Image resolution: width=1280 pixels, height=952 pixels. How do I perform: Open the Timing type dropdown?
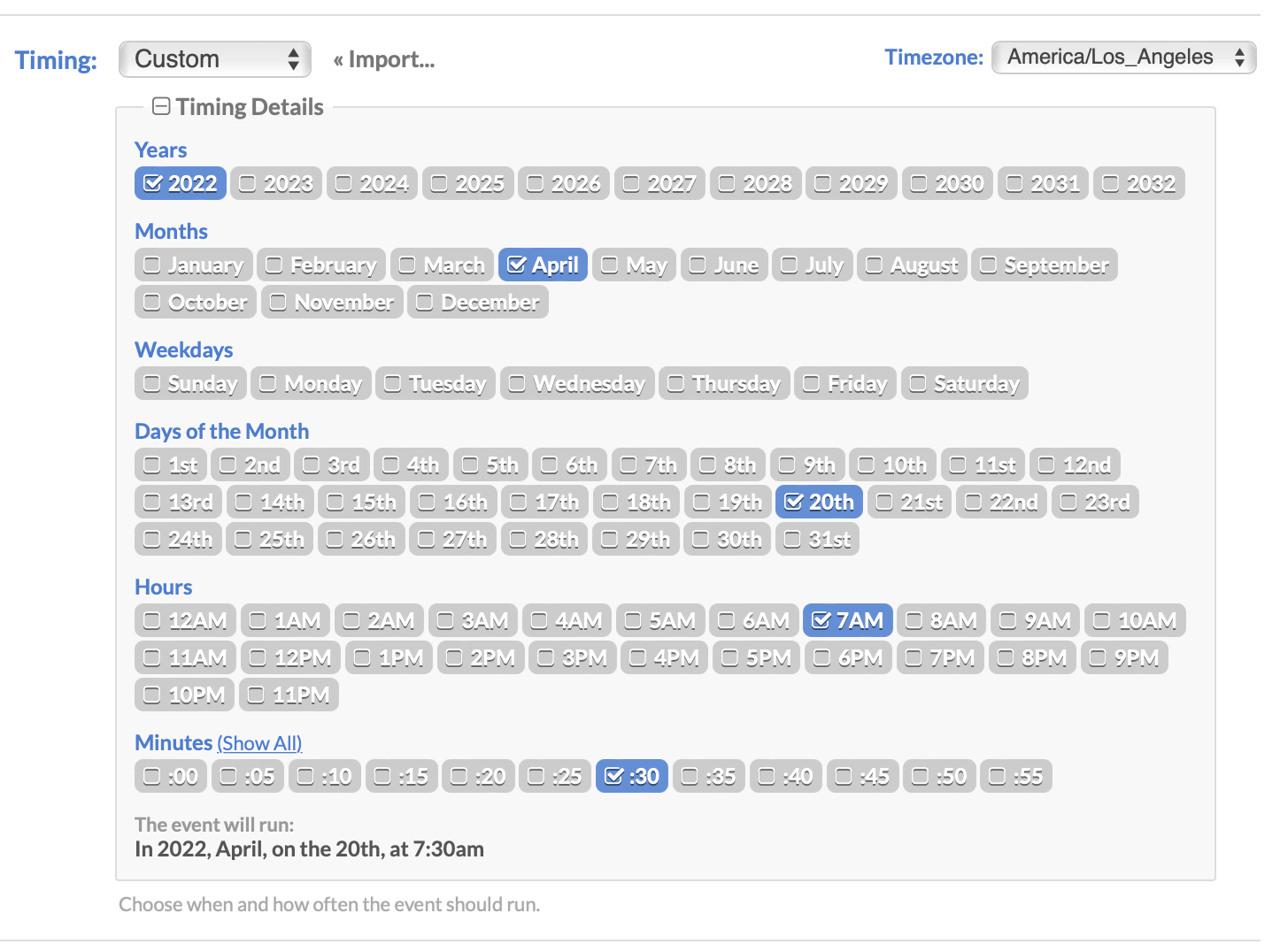(215, 59)
